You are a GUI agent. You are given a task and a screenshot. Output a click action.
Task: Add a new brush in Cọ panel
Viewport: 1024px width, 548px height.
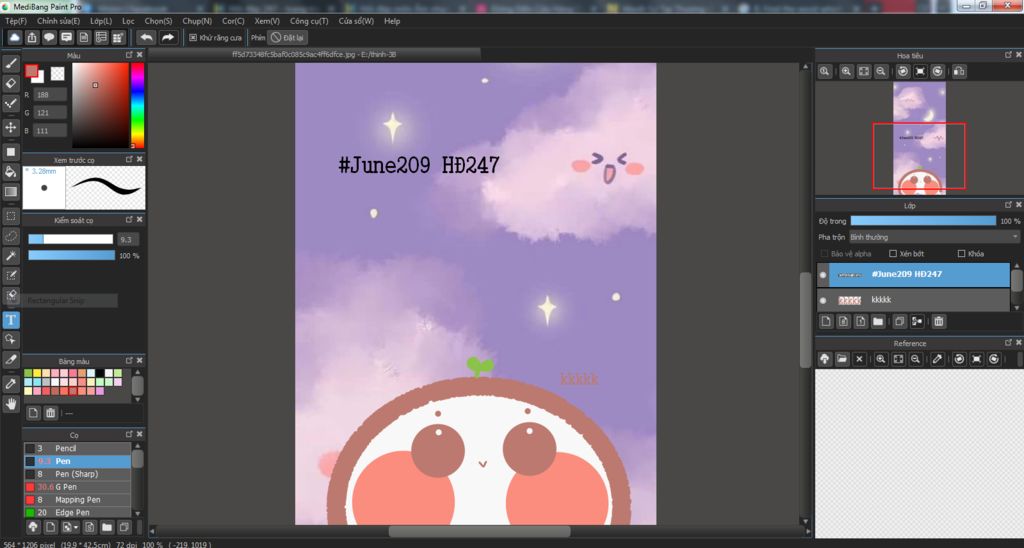point(50,527)
